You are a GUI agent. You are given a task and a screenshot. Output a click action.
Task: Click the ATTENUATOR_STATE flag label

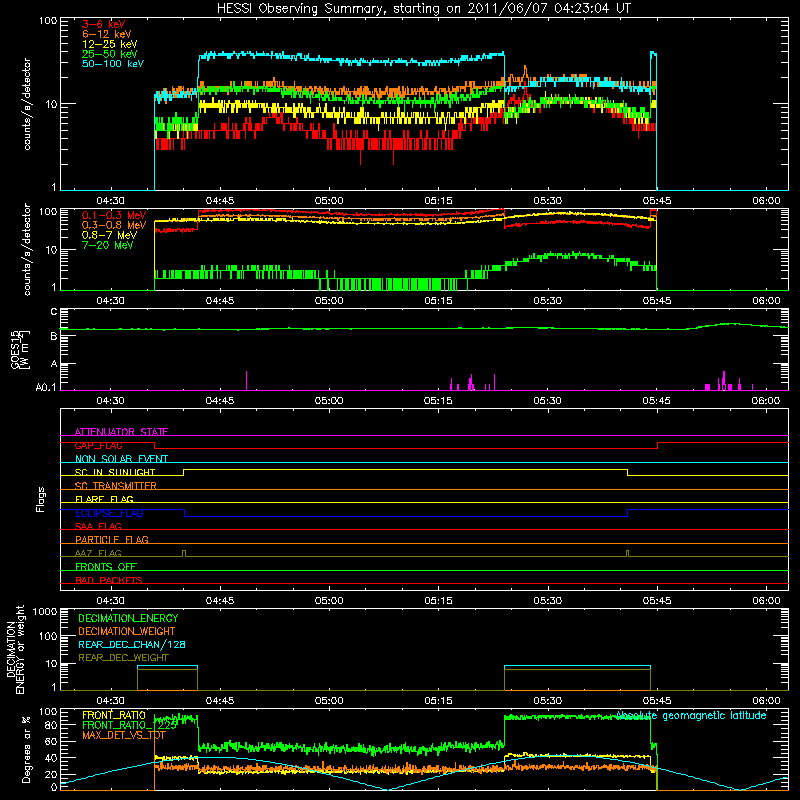121,432
